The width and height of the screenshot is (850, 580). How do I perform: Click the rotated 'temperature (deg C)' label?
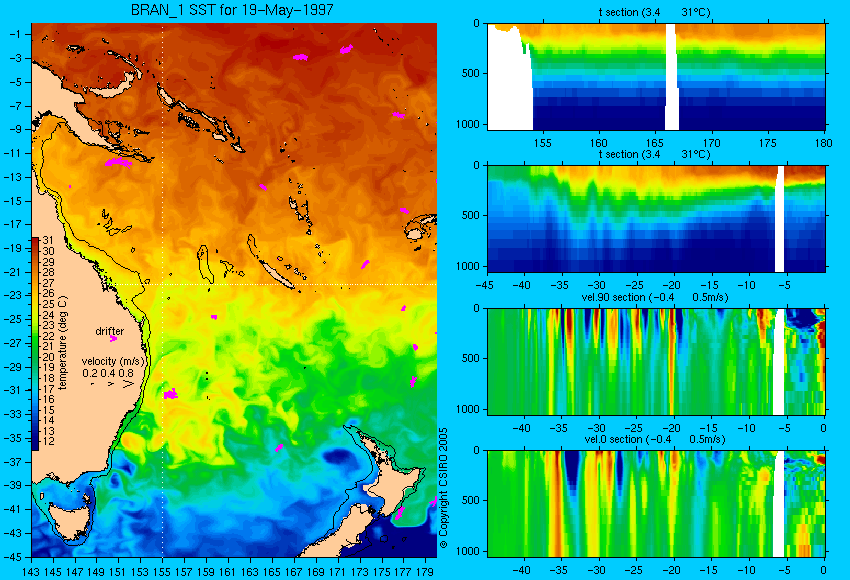coord(62,343)
